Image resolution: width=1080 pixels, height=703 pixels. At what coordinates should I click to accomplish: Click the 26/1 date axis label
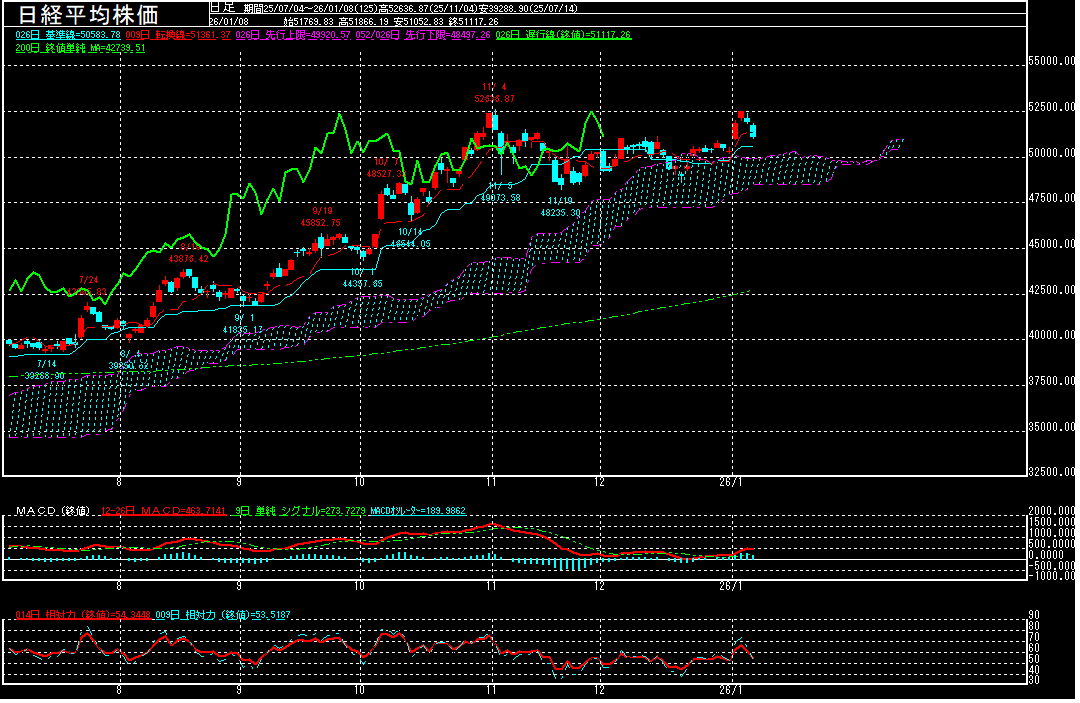[734, 481]
